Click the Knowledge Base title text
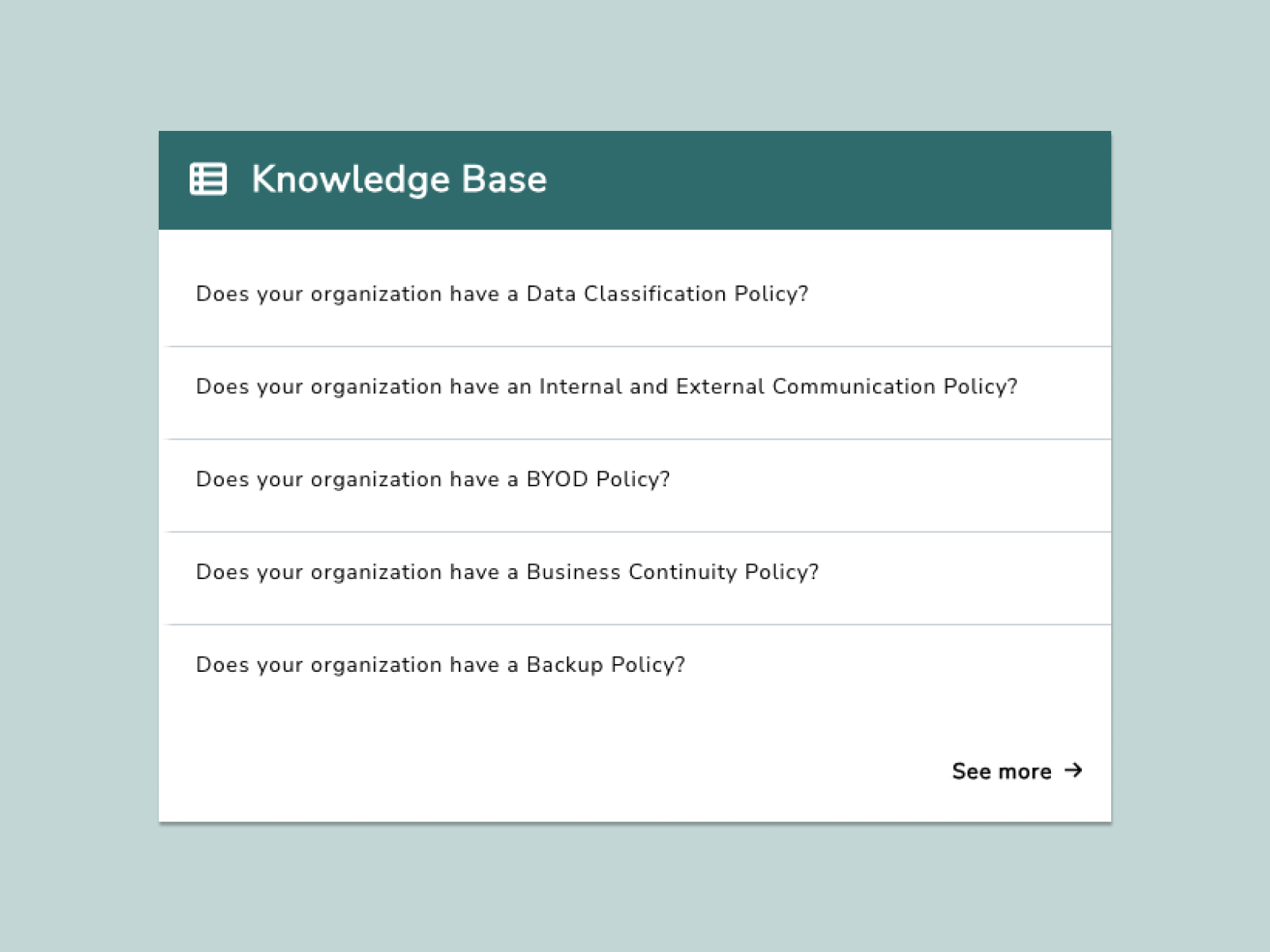The width and height of the screenshot is (1270, 952). point(398,180)
